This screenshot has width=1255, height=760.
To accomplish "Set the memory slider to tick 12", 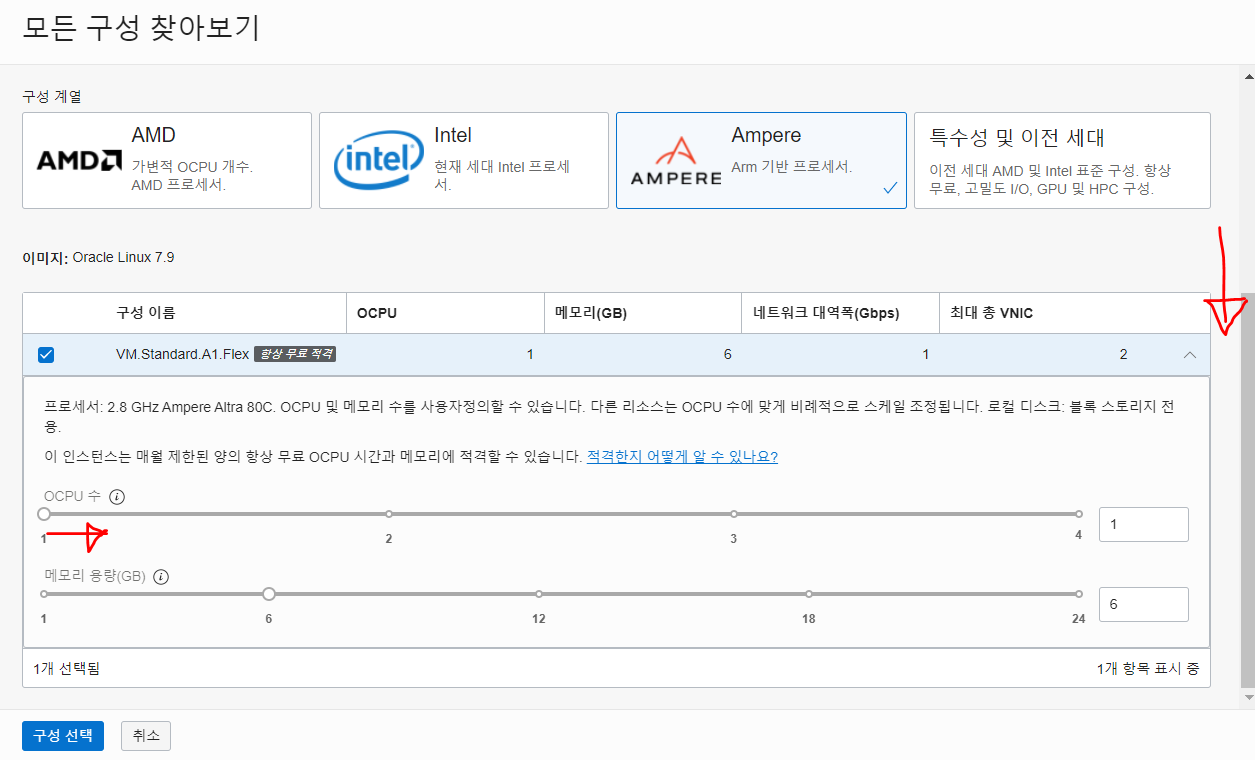I will pyautogui.click(x=539, y=594).
